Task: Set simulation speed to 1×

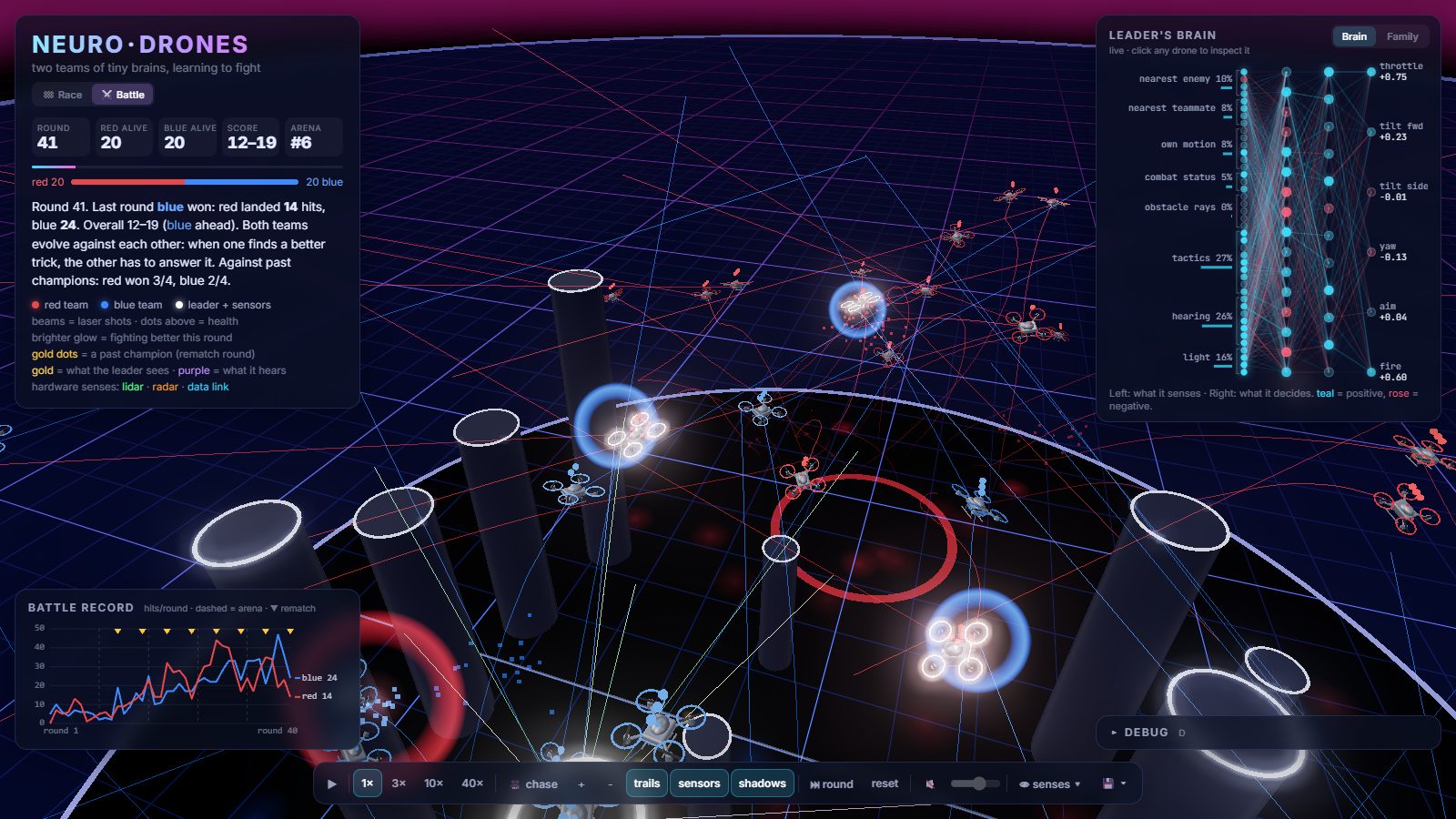Action: 368,784
